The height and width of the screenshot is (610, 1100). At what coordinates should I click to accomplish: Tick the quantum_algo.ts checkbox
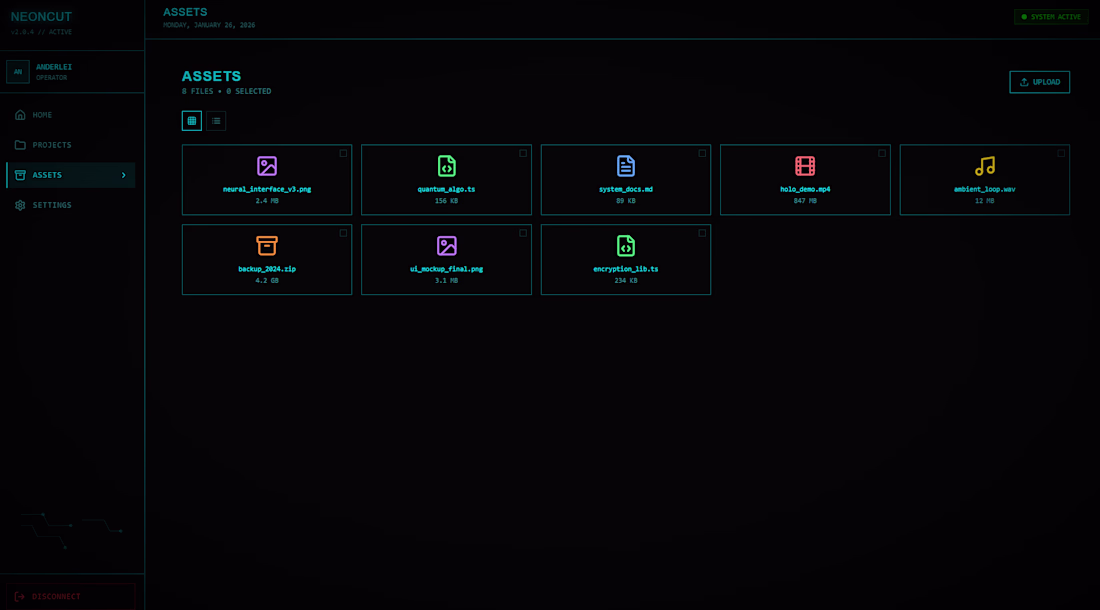point(523,154)
